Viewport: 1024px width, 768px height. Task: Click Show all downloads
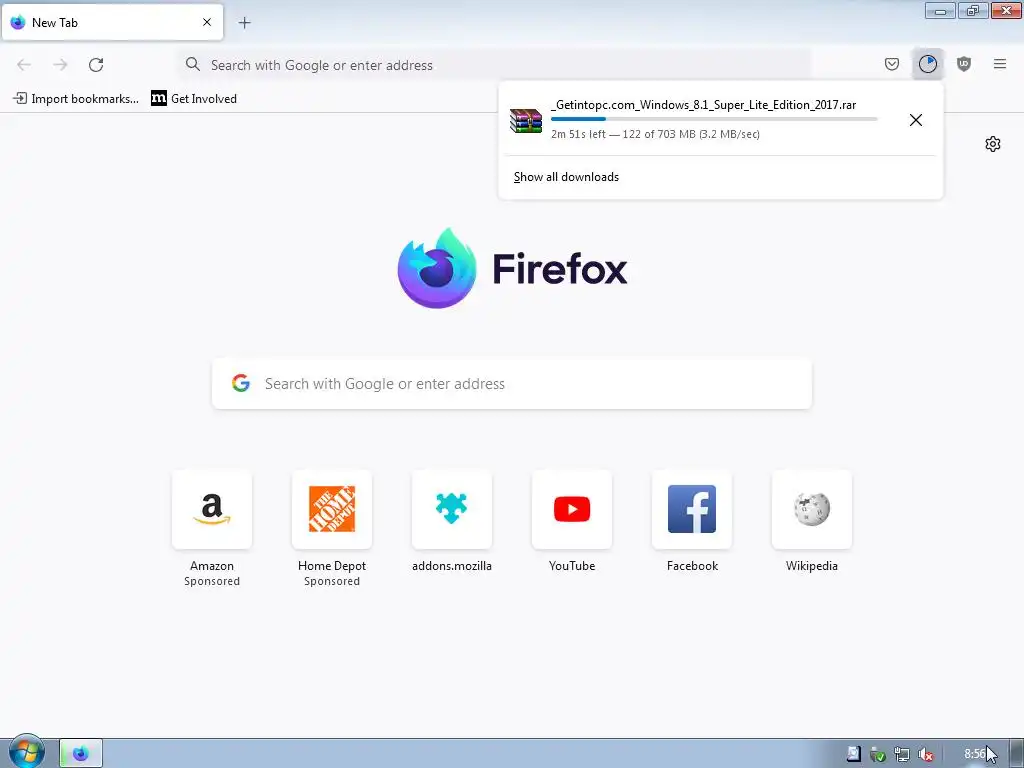566,177
